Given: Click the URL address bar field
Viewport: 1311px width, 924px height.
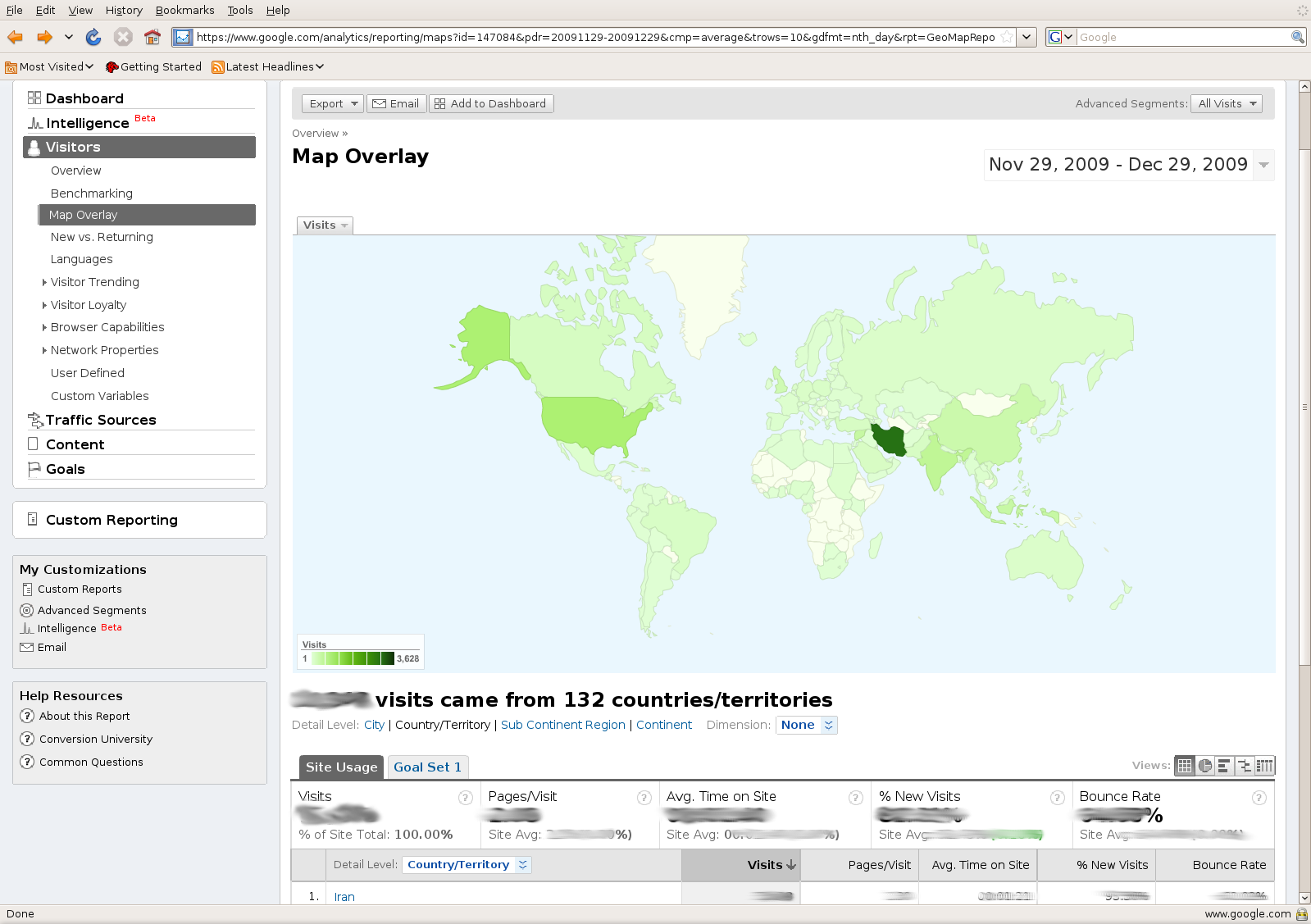Looking at the screenshot, I should click(x=596, y=37).
